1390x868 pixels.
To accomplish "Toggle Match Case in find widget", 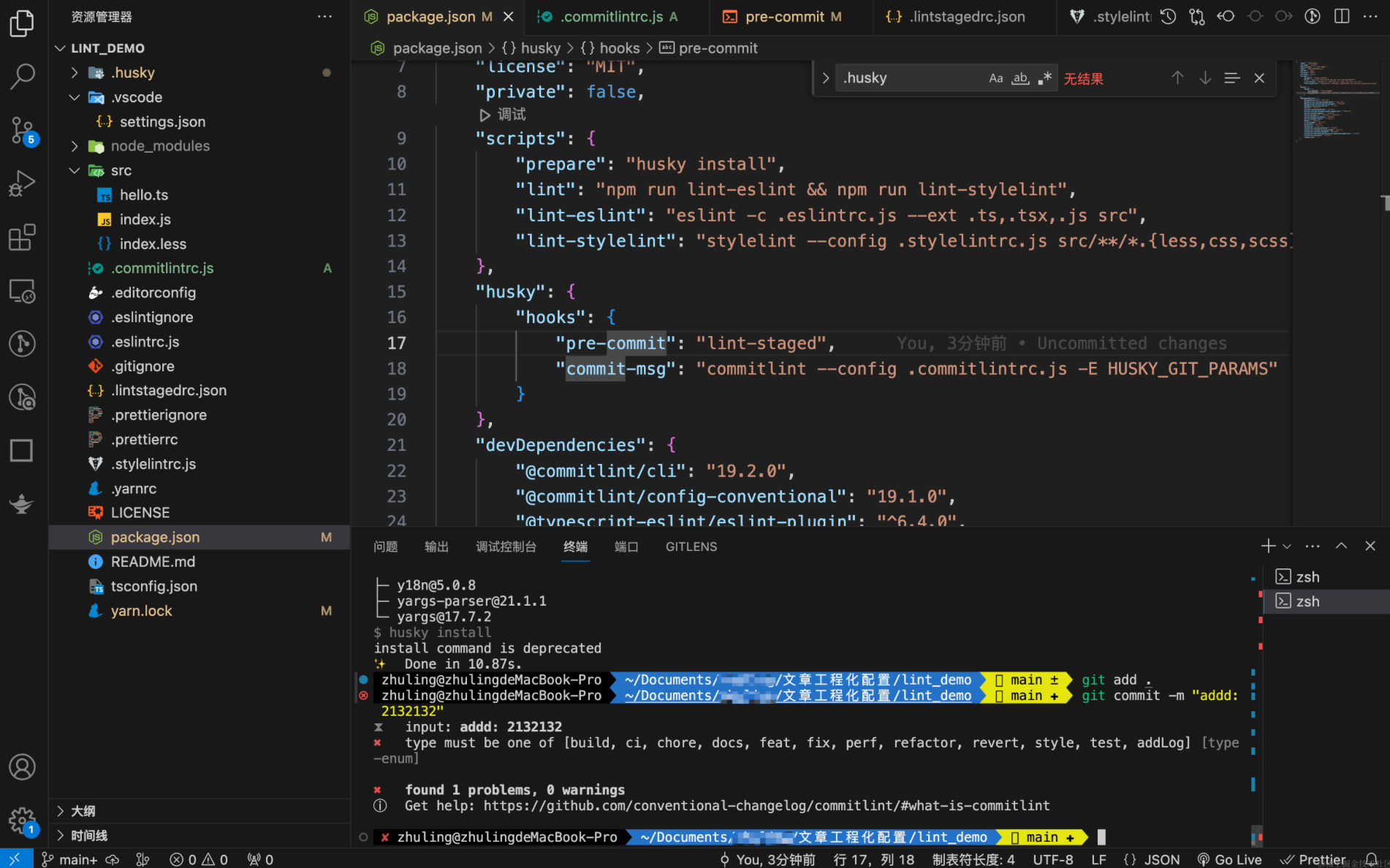I will click(x=995, y=78).
